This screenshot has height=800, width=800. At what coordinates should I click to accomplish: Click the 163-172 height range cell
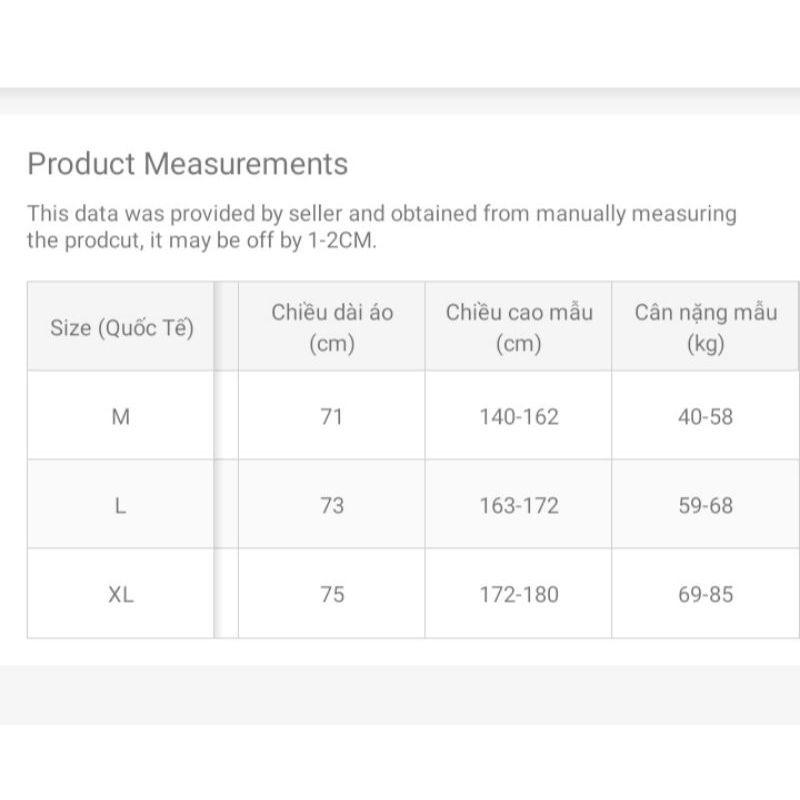click(519, 505)
